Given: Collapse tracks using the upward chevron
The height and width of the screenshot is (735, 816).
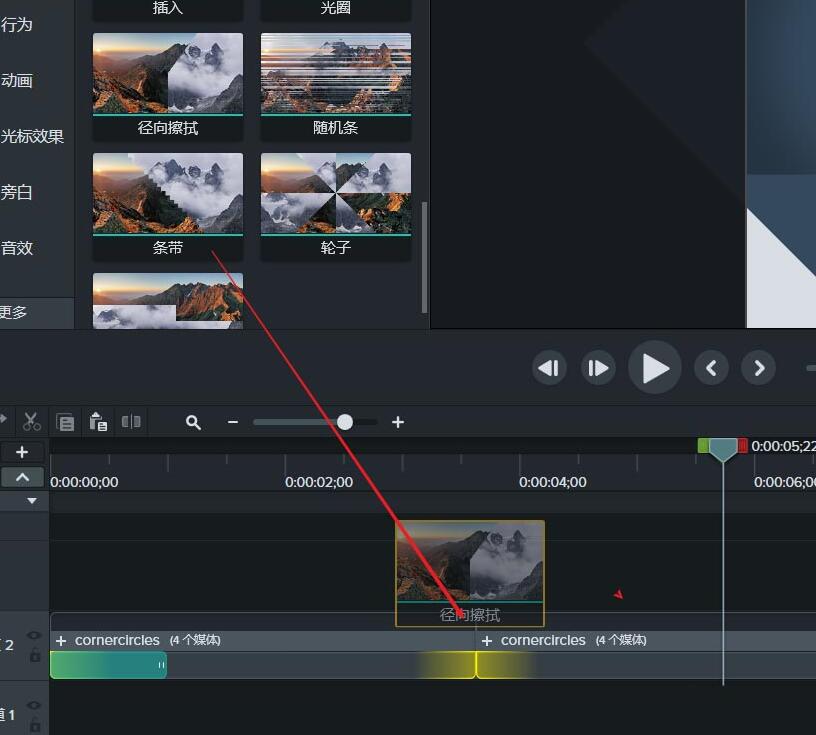Looking at the screenshot, I should [x=22, y=477].
